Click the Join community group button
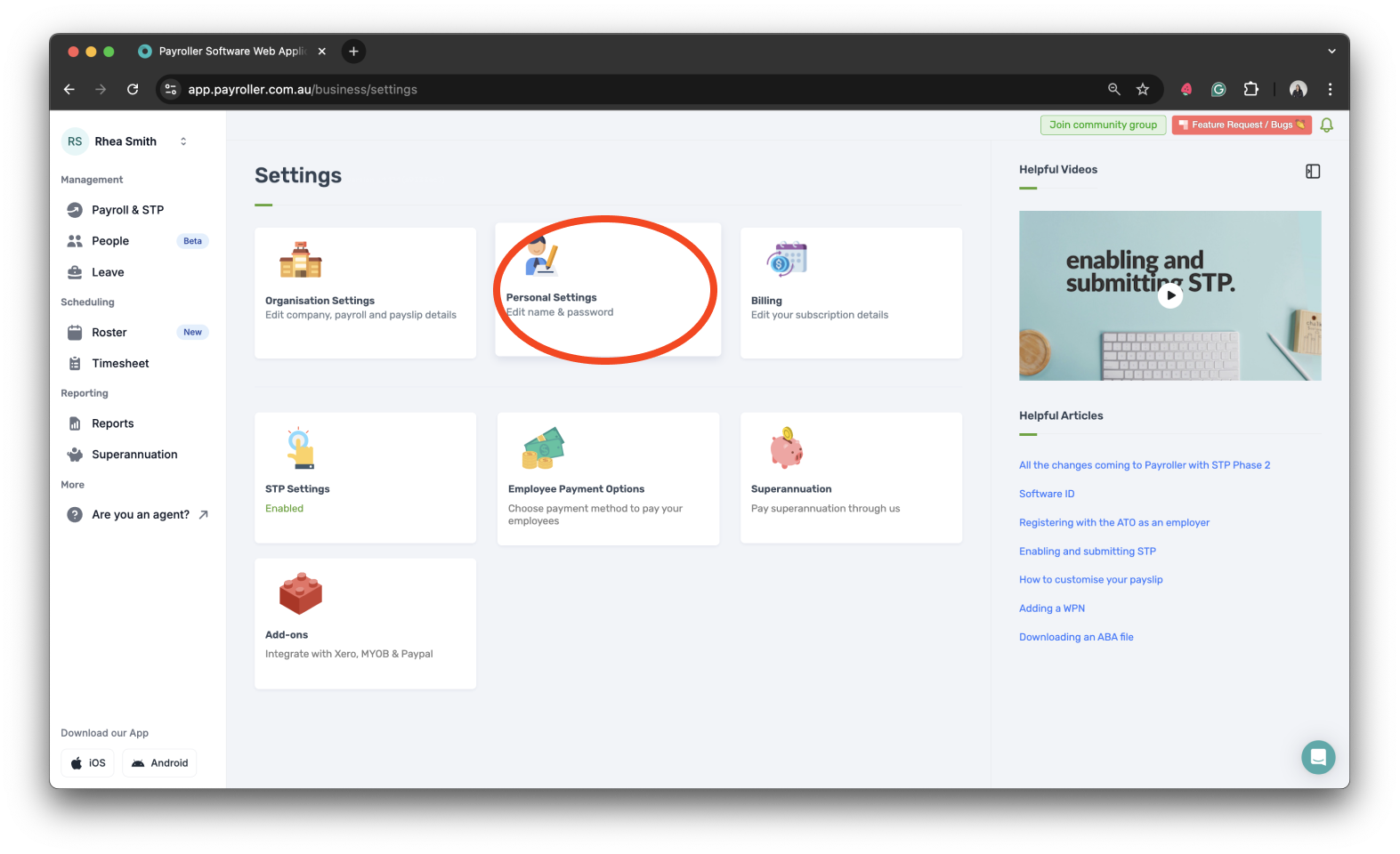This screenshot has height=854, width=1400. pos(1103,125)
